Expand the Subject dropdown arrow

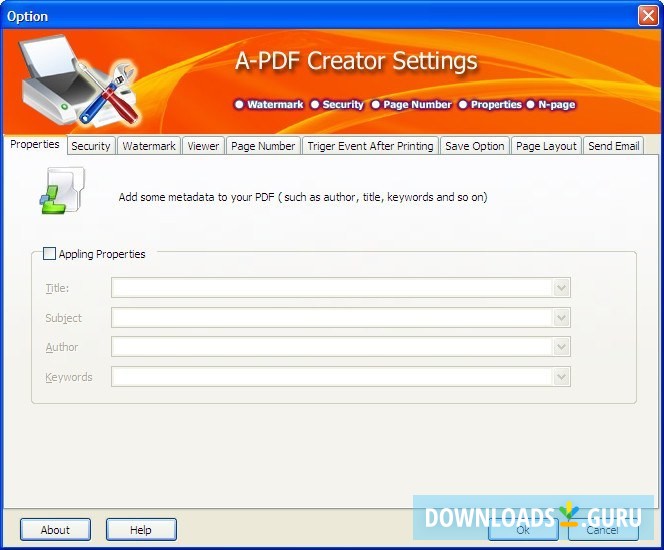coord(562,318)
